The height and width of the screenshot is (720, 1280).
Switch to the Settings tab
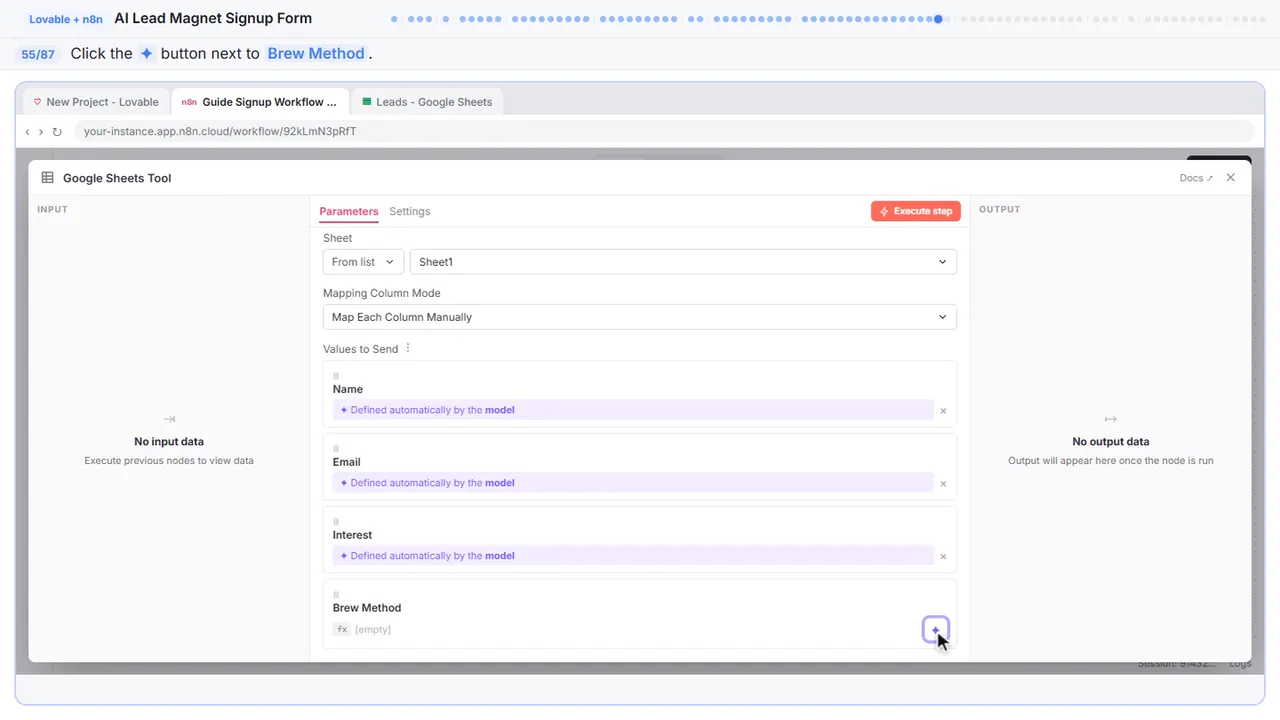[x=410, y=212]
